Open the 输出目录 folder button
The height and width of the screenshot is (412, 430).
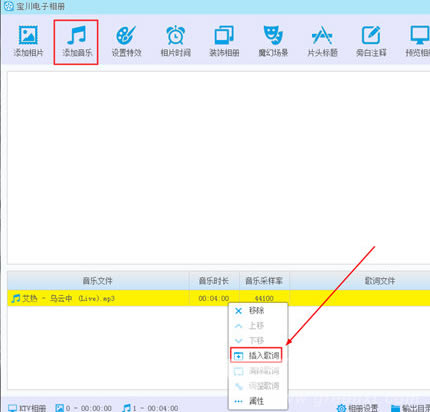[x=411, y=408]
